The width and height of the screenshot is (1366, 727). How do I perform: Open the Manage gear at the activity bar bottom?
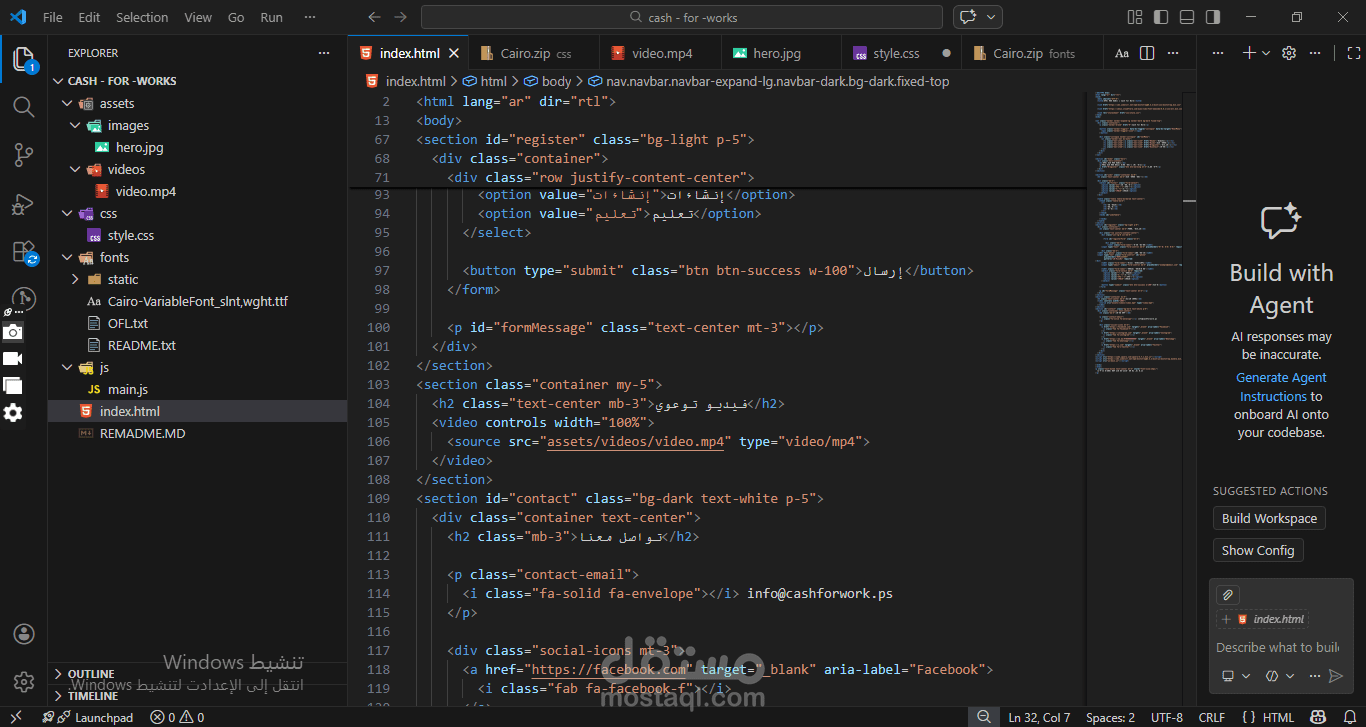coord(23,682)
